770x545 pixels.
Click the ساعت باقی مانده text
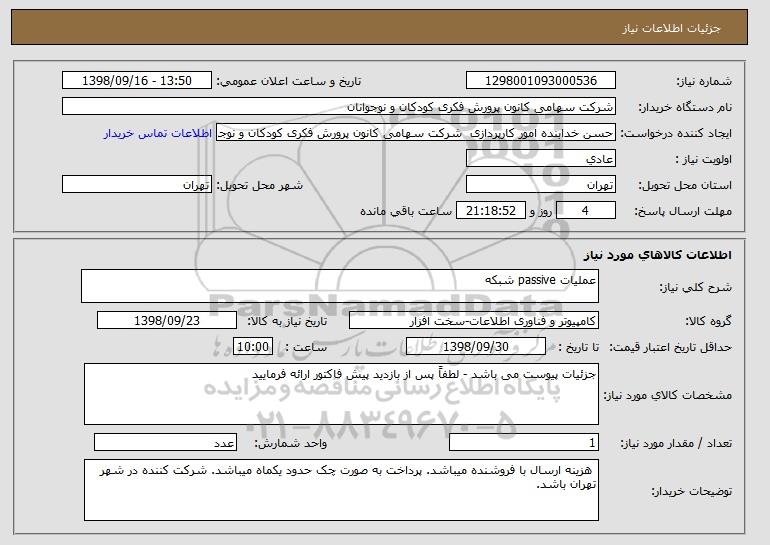click(x=406, y=211)
